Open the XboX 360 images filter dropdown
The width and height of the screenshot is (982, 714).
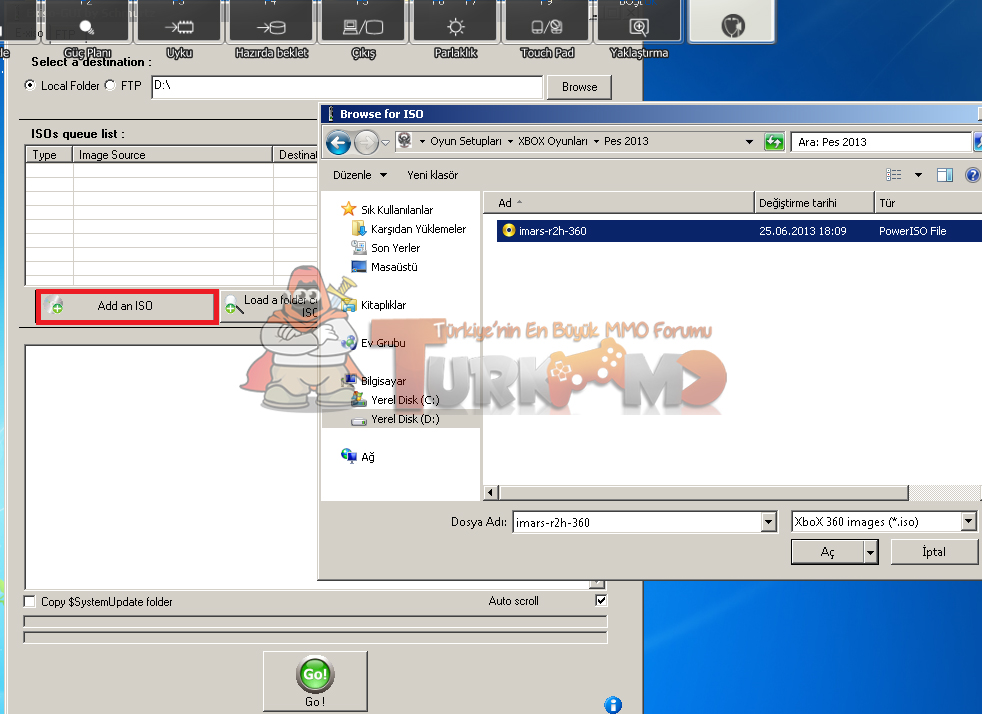point(969,521)
